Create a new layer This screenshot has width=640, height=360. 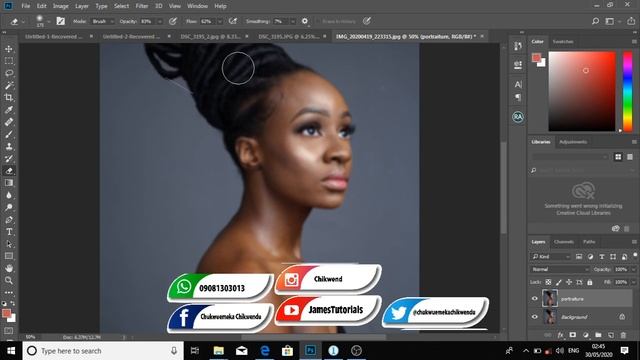[611, 335]
